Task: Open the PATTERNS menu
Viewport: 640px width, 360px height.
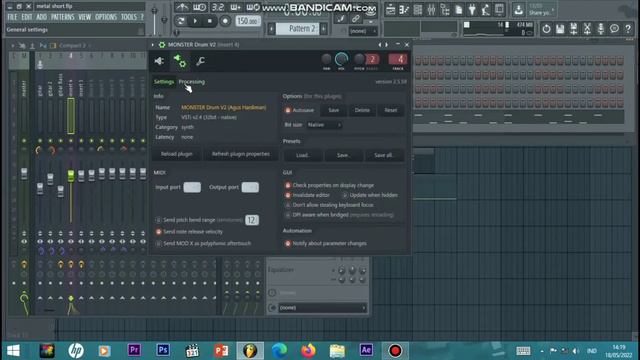Action: pyautogui.click(x=62, y=17)
